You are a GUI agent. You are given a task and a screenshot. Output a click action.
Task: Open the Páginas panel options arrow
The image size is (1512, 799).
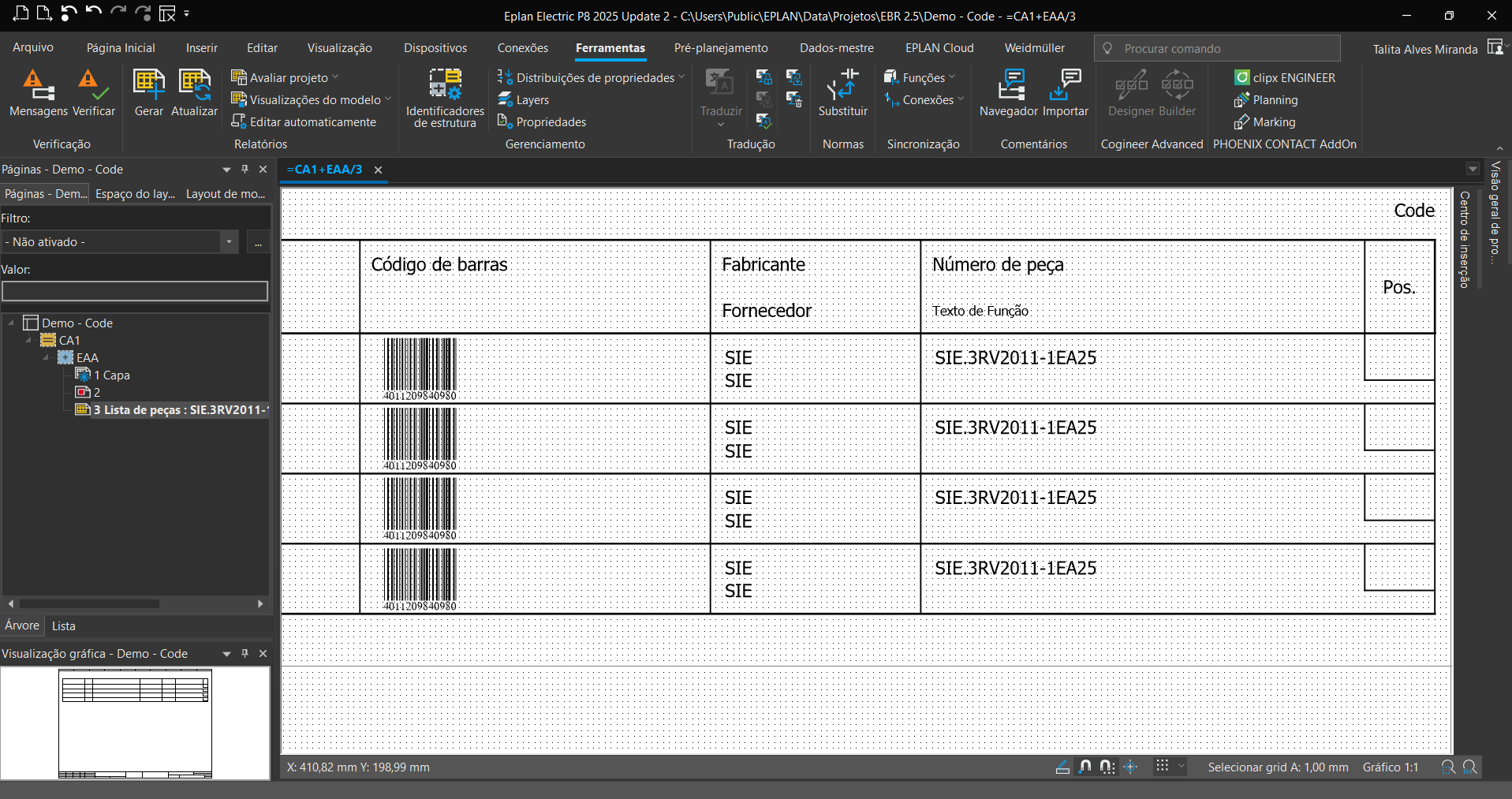coord(226,169)
